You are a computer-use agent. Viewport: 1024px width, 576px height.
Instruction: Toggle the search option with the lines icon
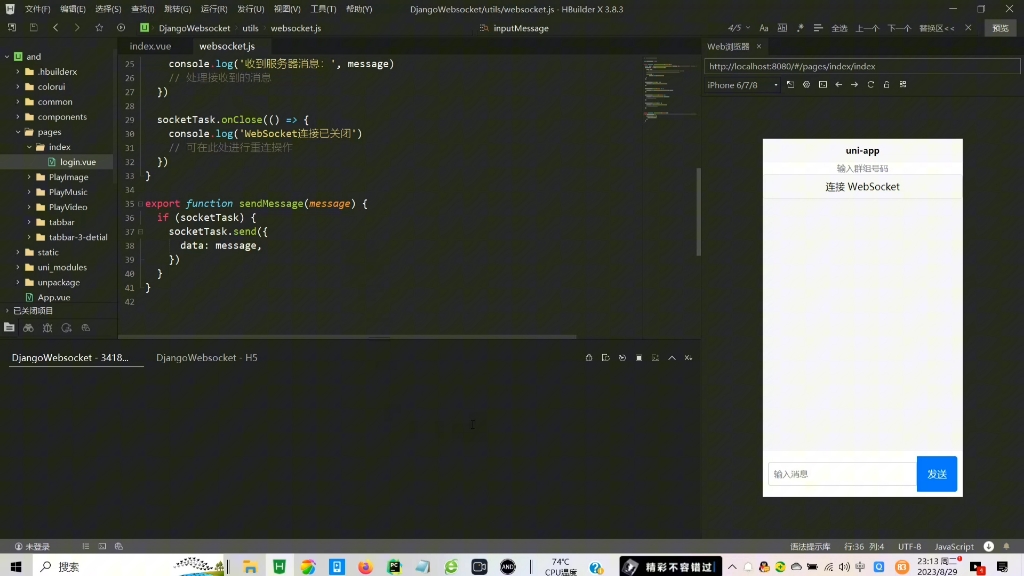[x=818, y=28]
